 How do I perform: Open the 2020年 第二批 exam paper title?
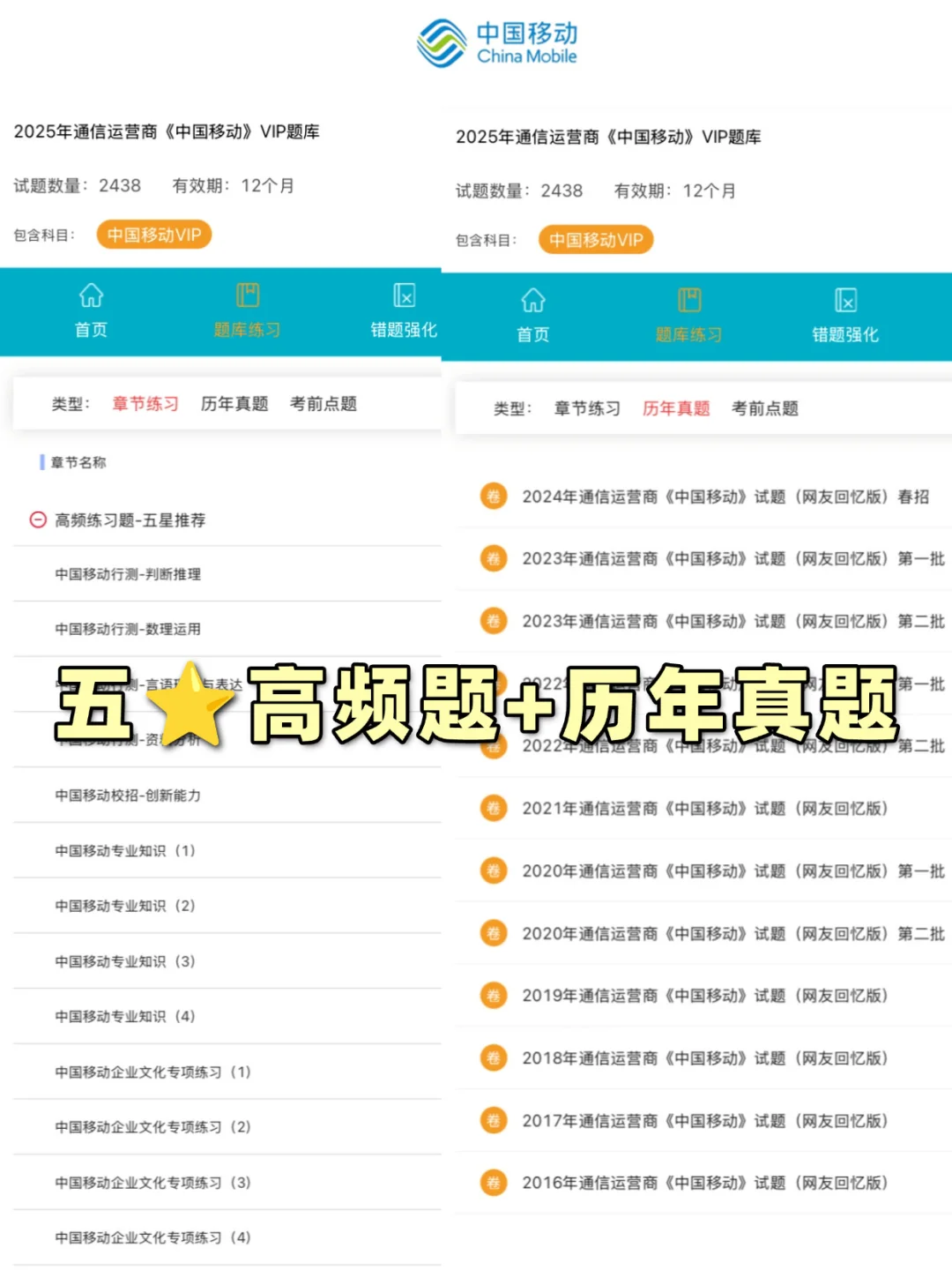733,933
